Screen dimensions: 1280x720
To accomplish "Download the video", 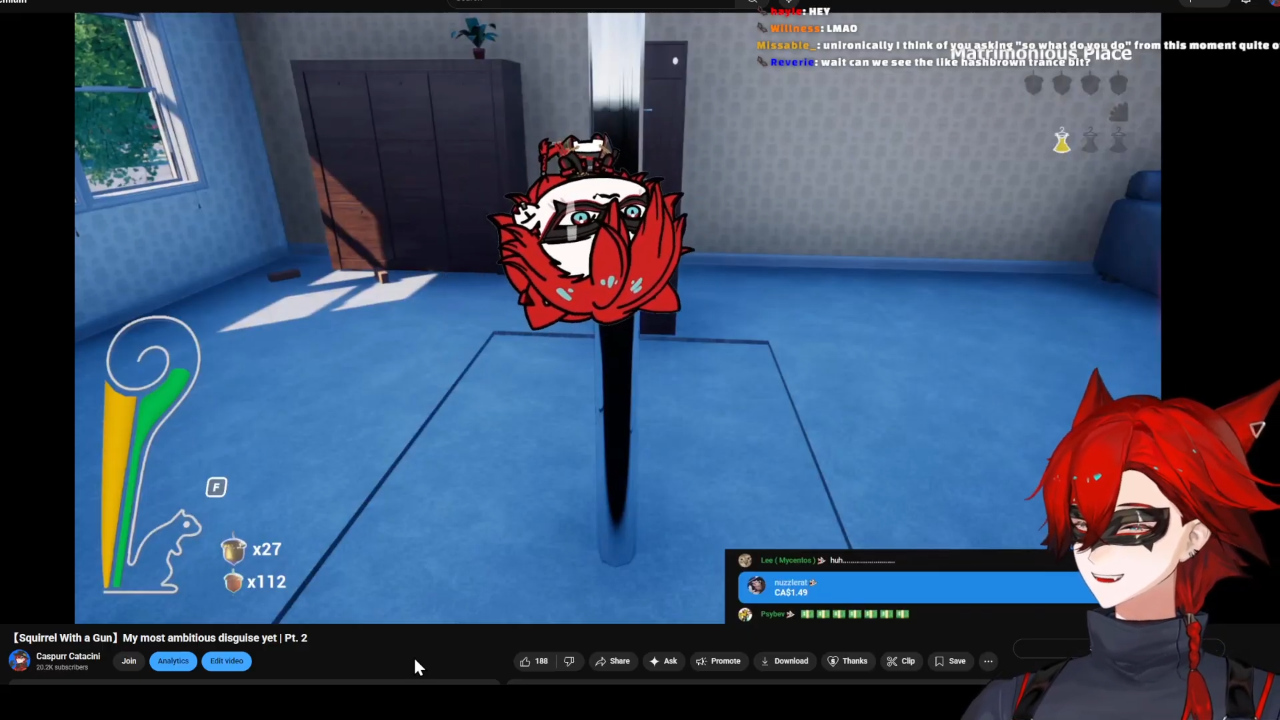I will coord(784,661).
